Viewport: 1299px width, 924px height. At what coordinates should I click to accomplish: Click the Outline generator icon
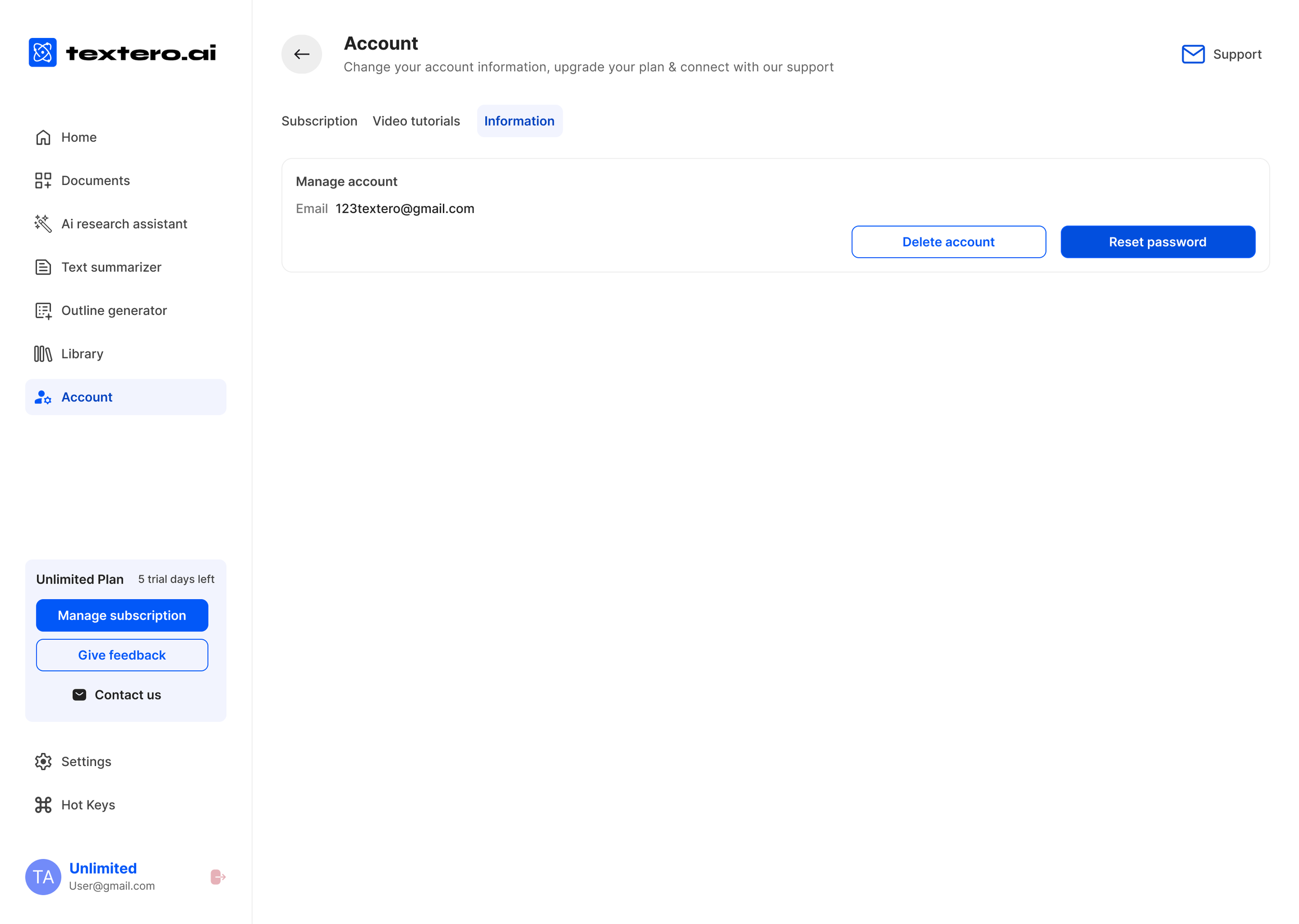coord(43,311)
